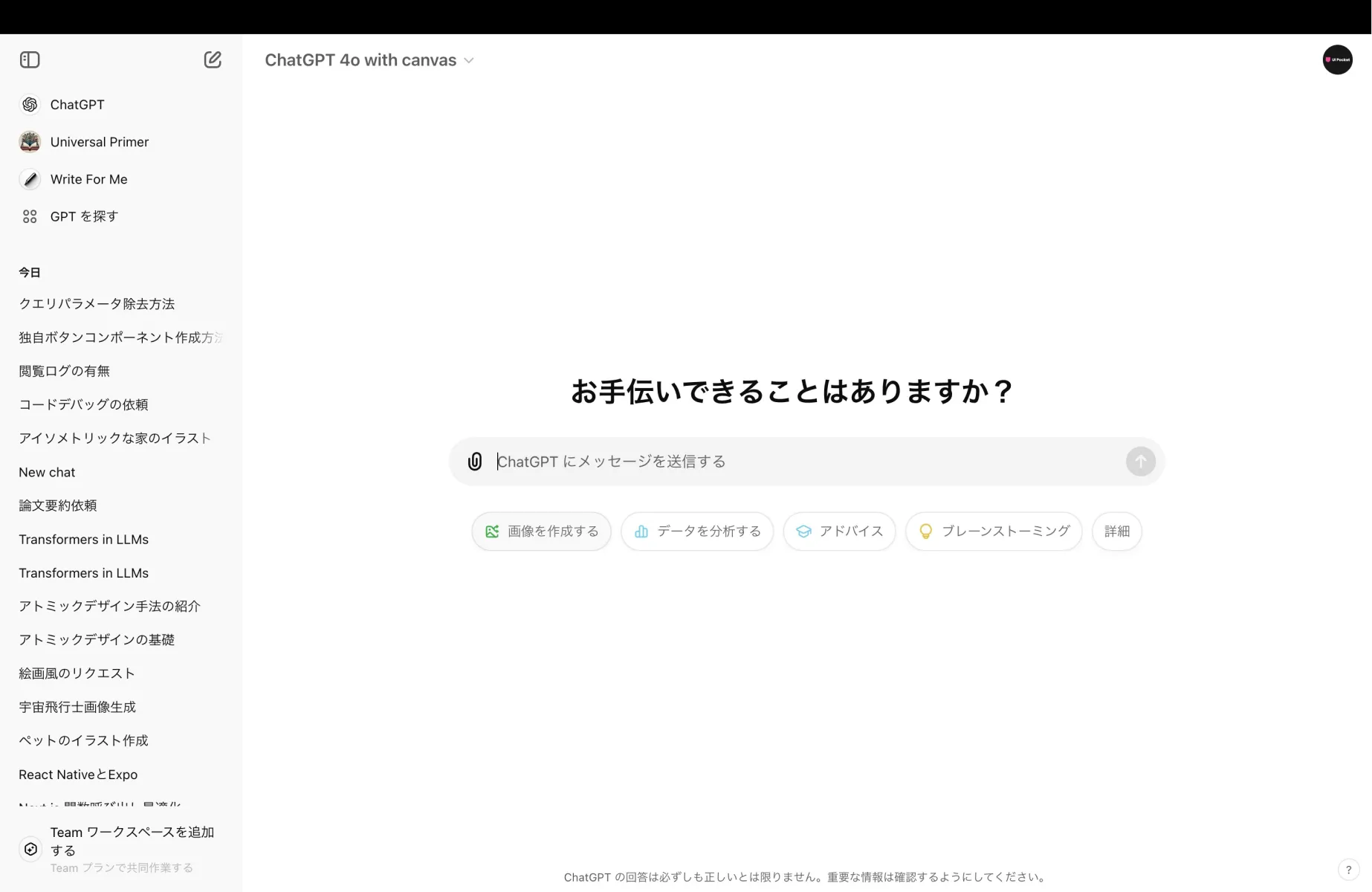Attach a file with the paperclip icon
Screen dimensions: 1372x892
coord(475,461)
